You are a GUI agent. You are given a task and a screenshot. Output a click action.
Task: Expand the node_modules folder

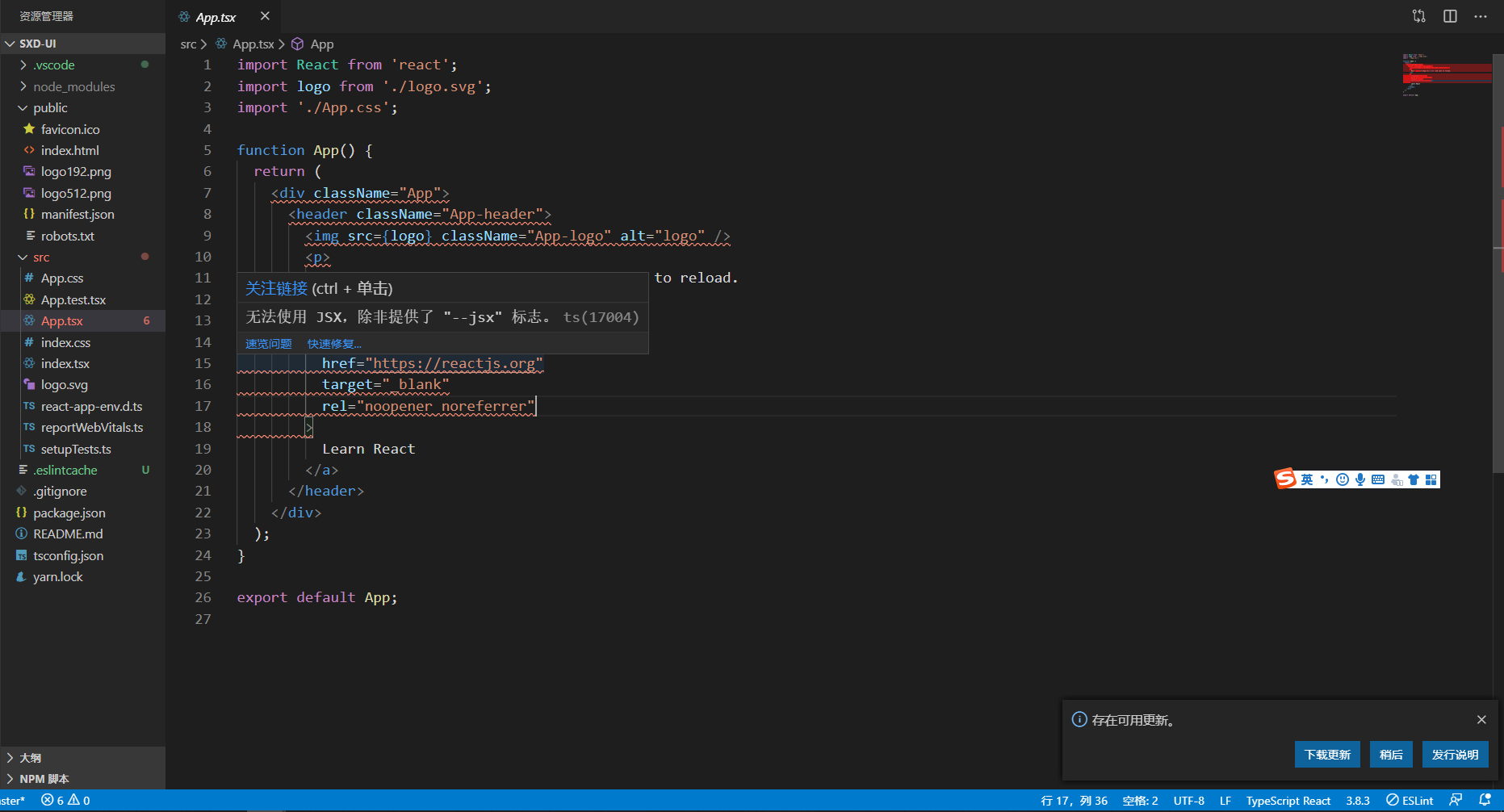coord(82,86)
